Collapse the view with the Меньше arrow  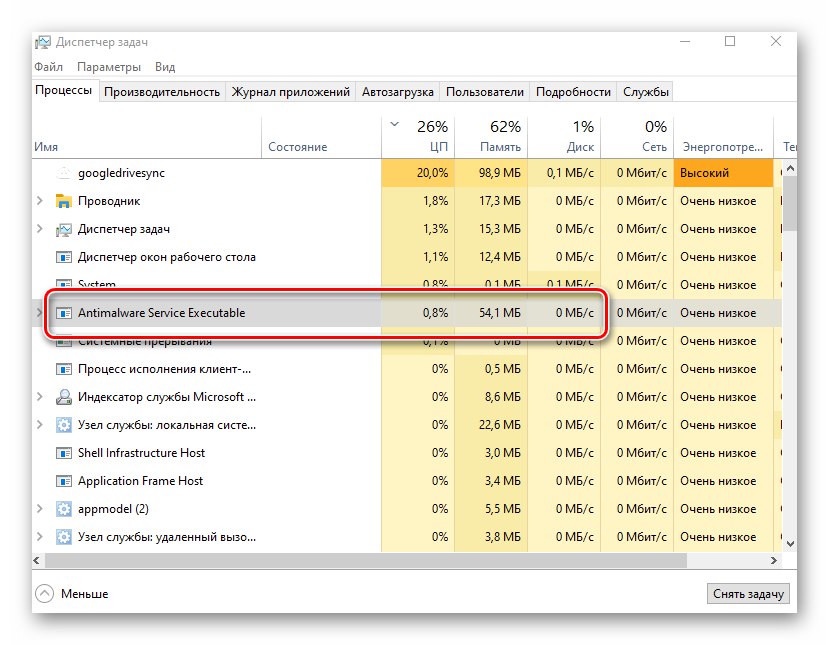click(45, 594)
